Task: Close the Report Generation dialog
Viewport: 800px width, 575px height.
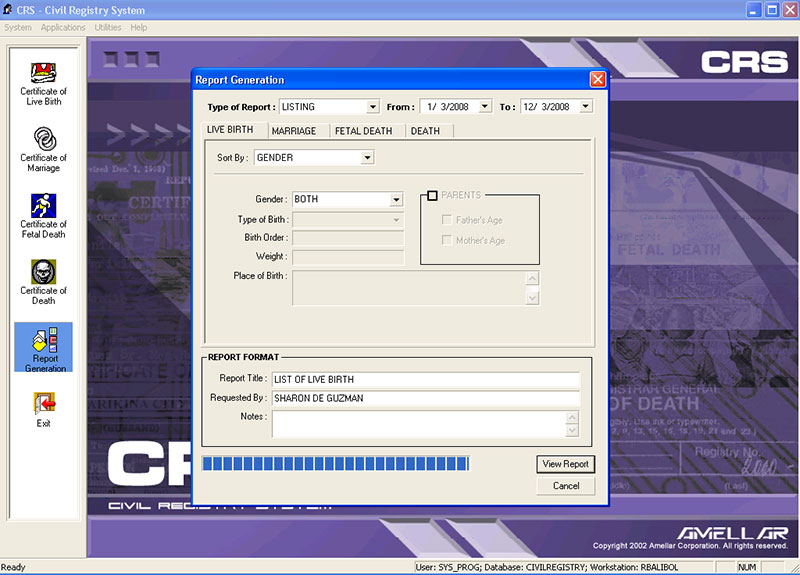Action: click(597, 80)
